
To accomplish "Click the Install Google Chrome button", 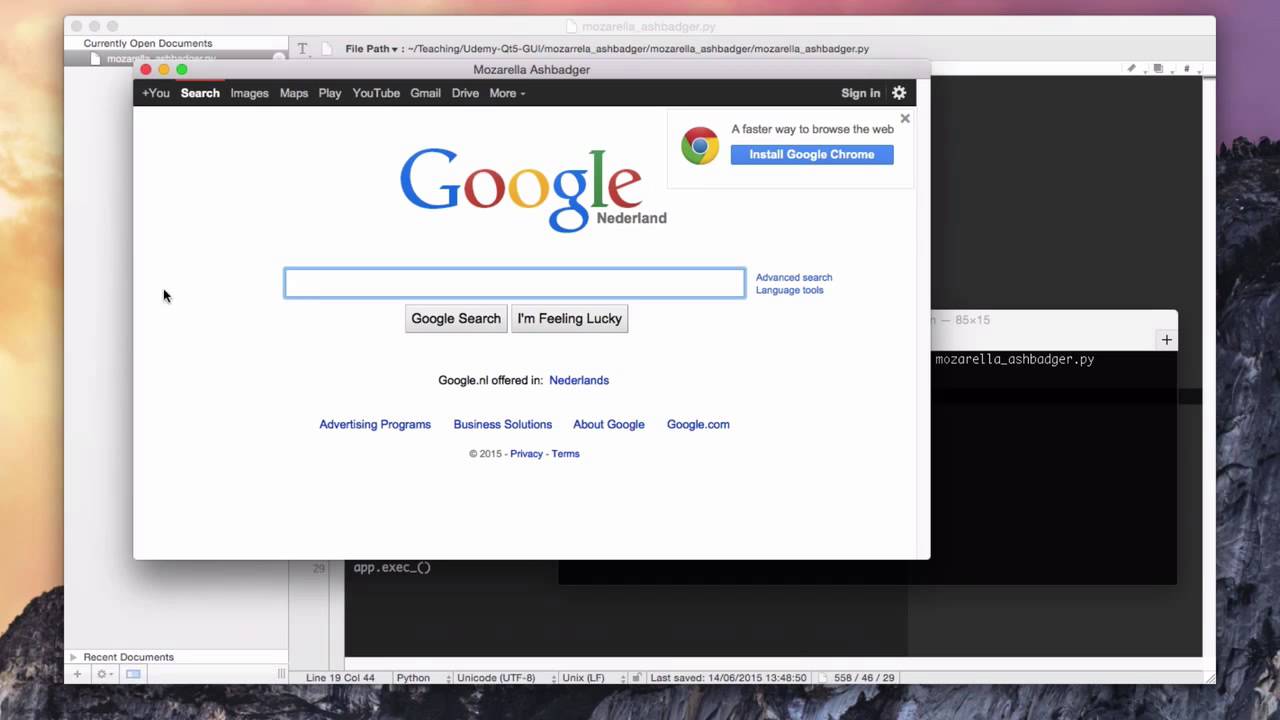I will (812, 154).
